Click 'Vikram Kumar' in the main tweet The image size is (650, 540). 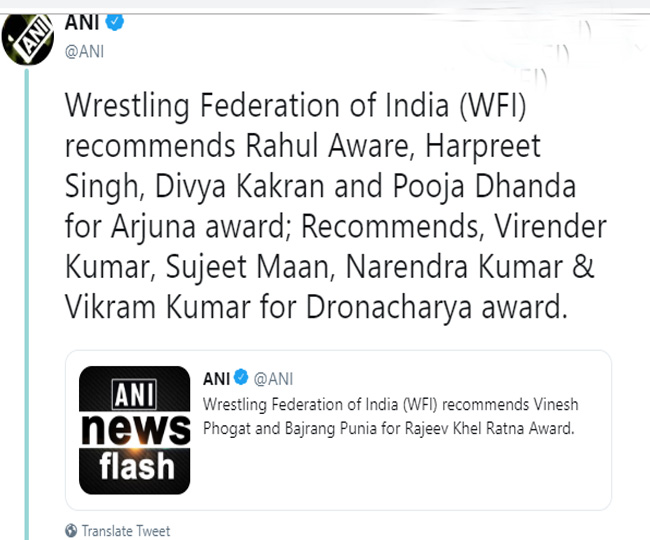(x=132, y=308)
